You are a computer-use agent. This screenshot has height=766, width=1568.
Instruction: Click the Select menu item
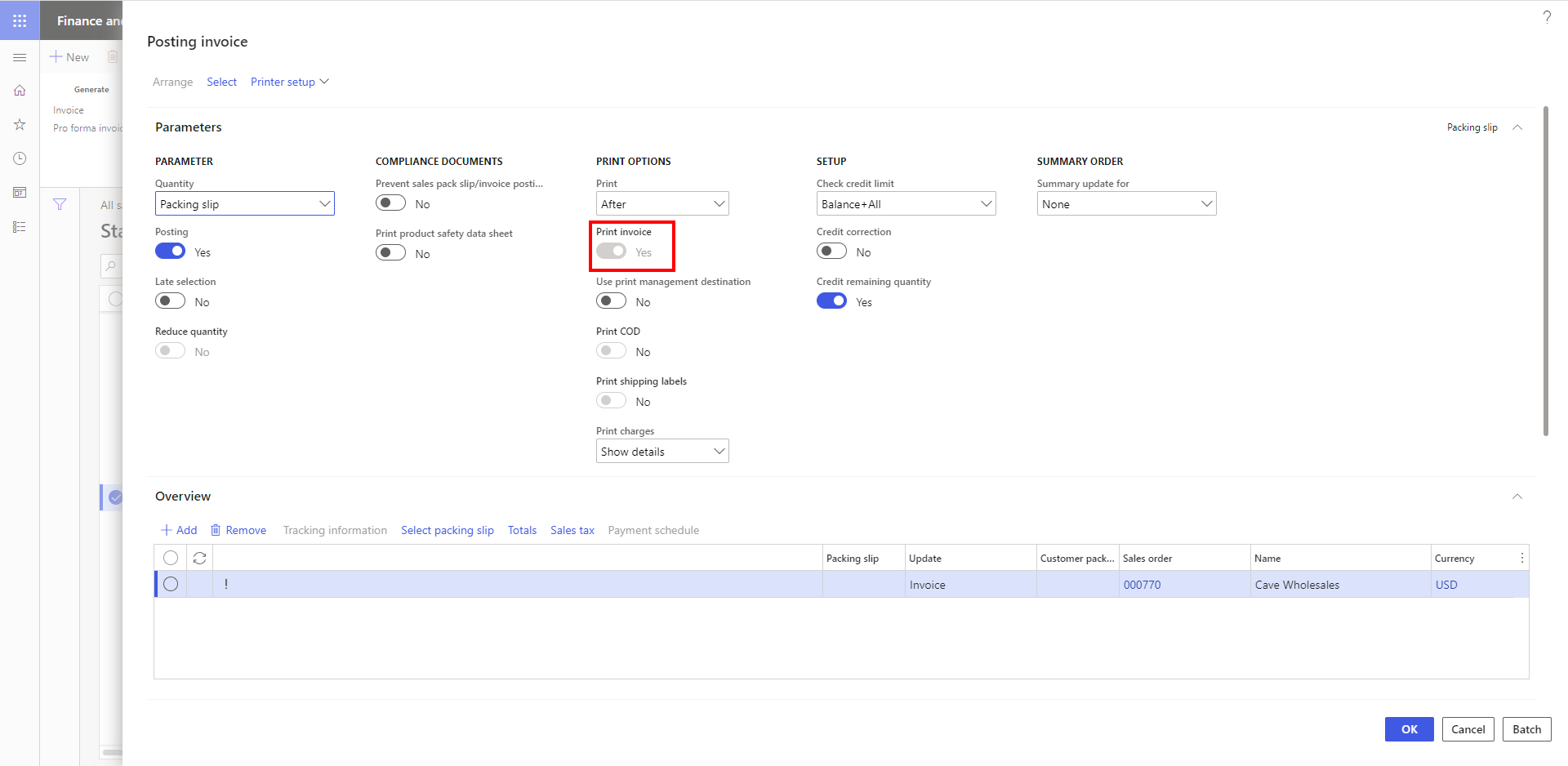tap(221, 82)
